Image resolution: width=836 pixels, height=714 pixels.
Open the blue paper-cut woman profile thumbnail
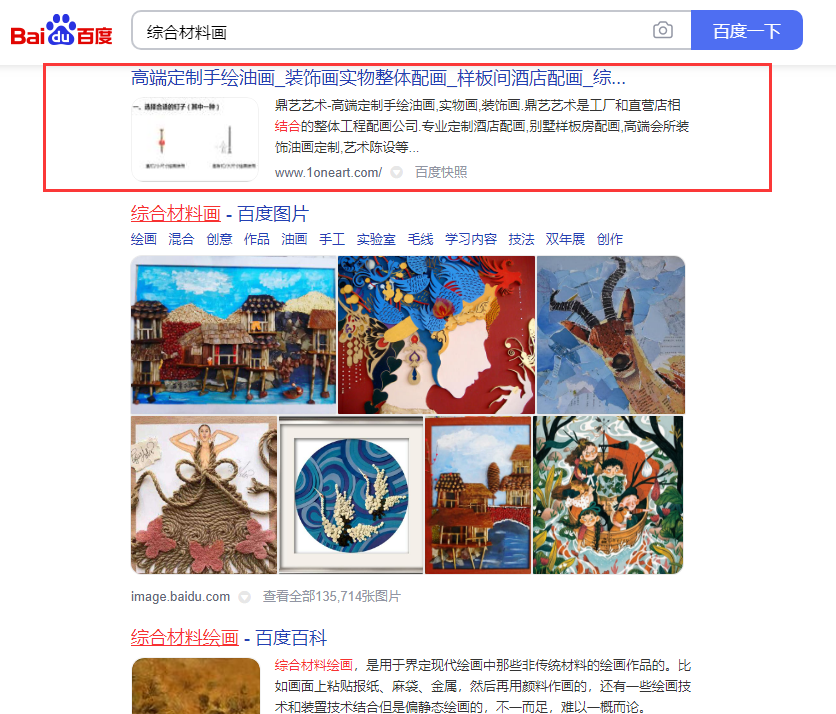[x=436, y=335]
